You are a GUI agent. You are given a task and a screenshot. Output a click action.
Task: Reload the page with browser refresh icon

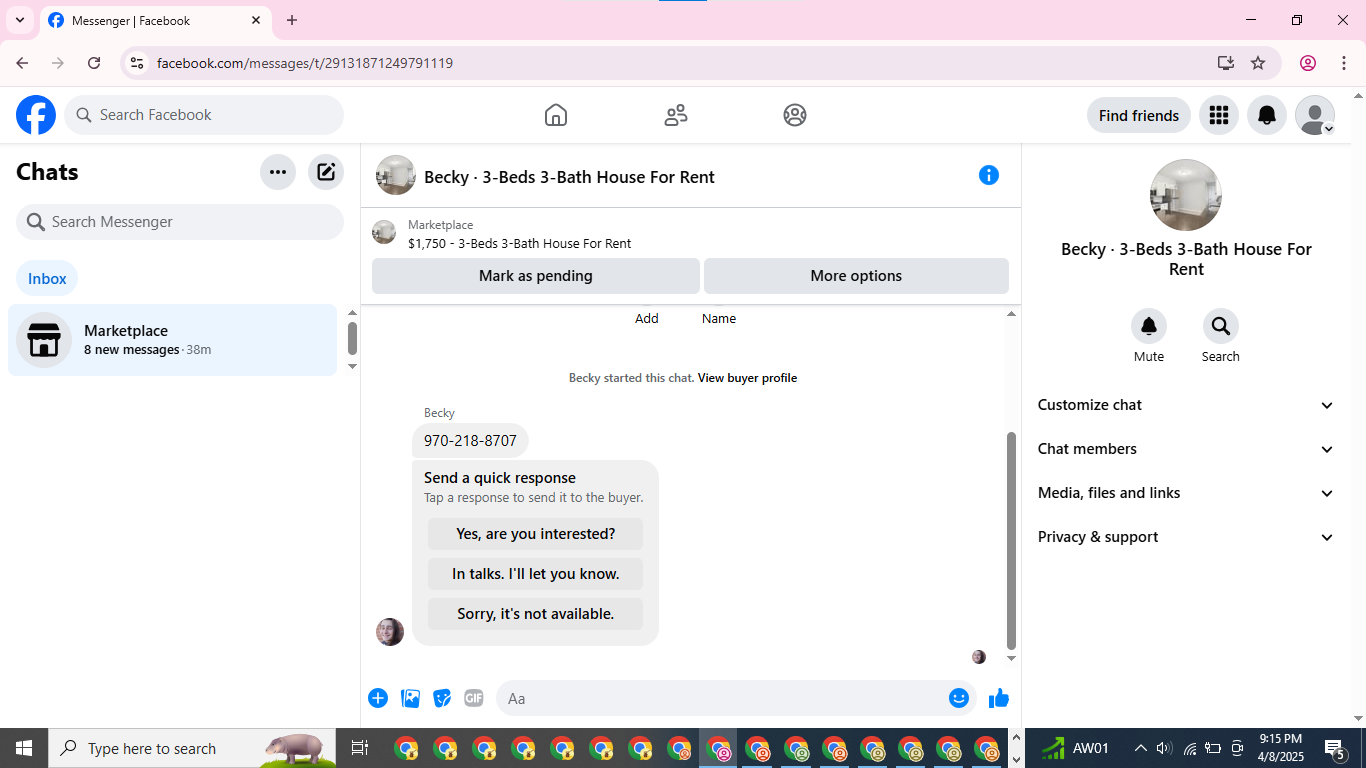tap(94, 63)
